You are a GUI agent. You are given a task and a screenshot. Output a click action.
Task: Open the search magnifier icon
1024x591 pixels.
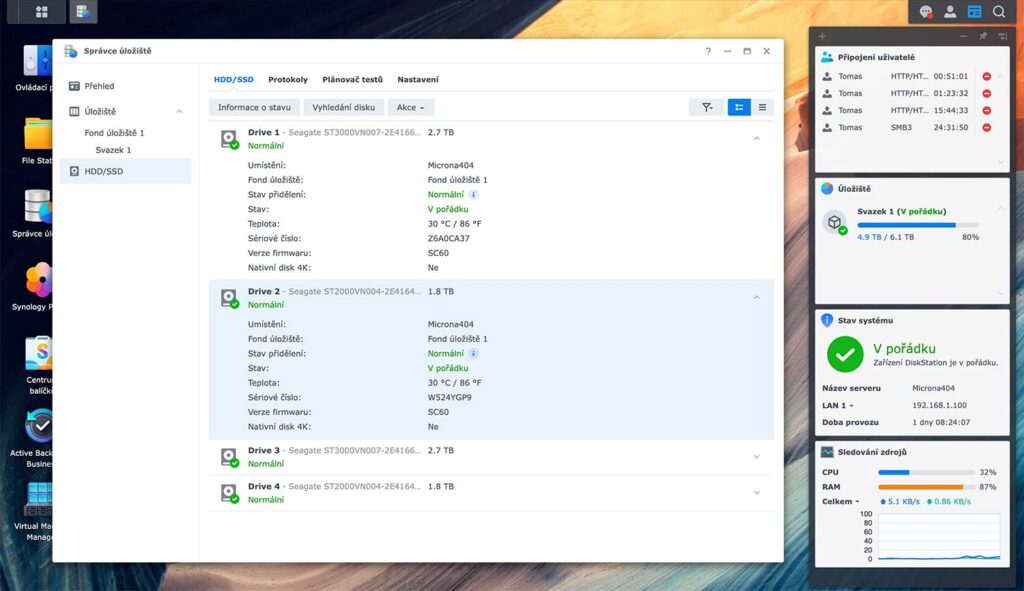[x=999, y=12]
